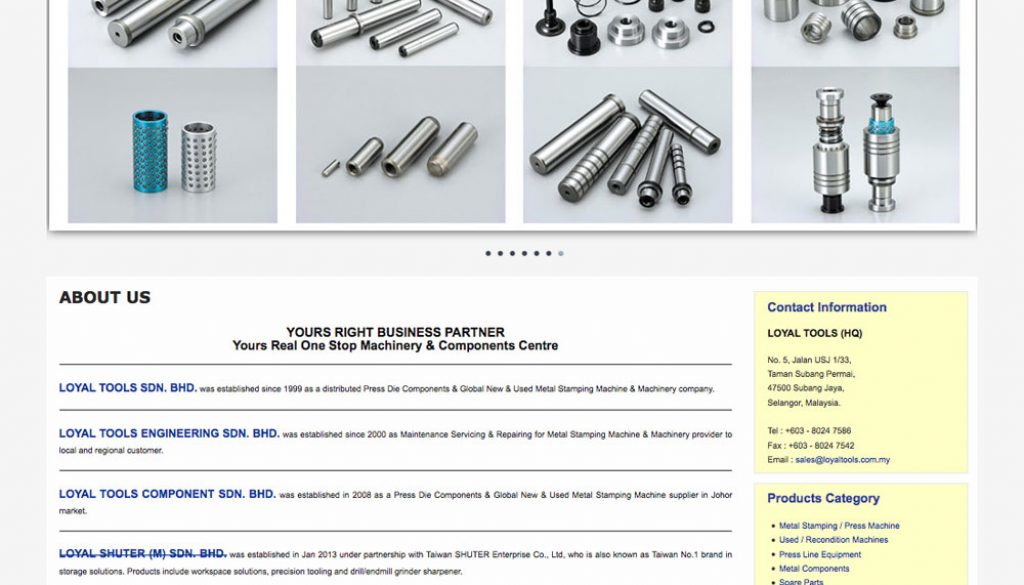Select the first carousel dot indicator

[488, 253]
